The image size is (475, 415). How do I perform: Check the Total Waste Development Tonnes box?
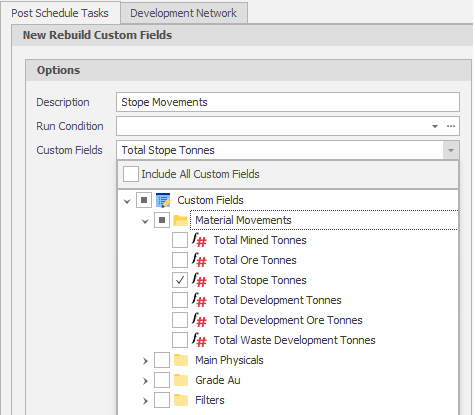180,340
